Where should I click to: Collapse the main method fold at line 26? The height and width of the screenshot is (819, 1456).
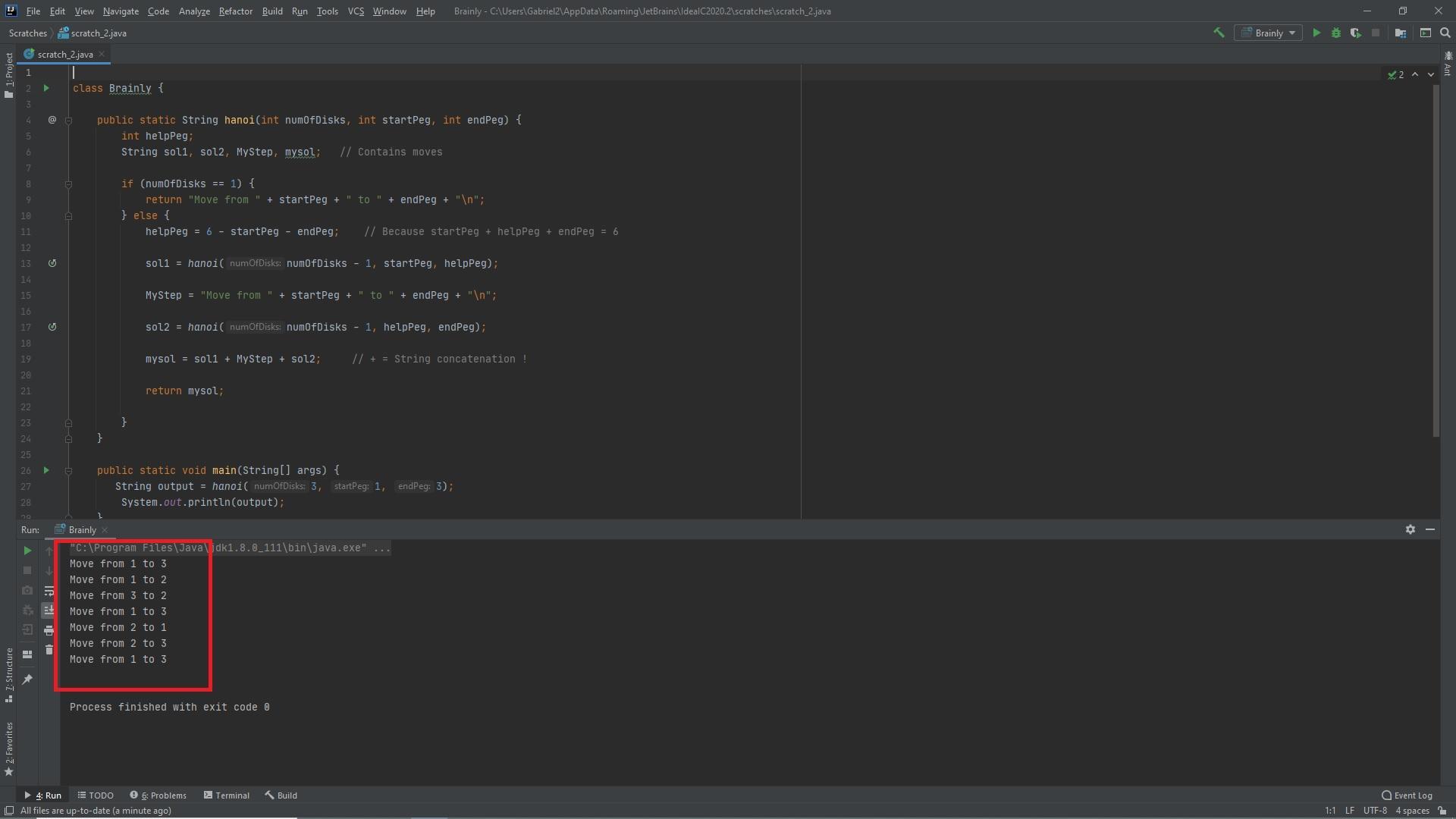coord(68,471)
